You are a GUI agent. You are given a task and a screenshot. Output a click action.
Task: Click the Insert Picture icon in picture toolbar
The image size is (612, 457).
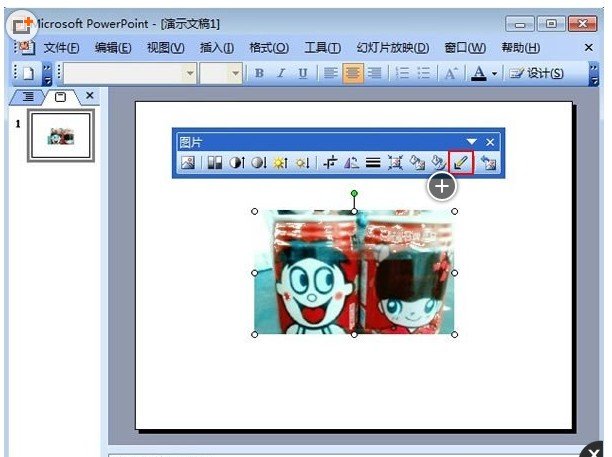187,163
